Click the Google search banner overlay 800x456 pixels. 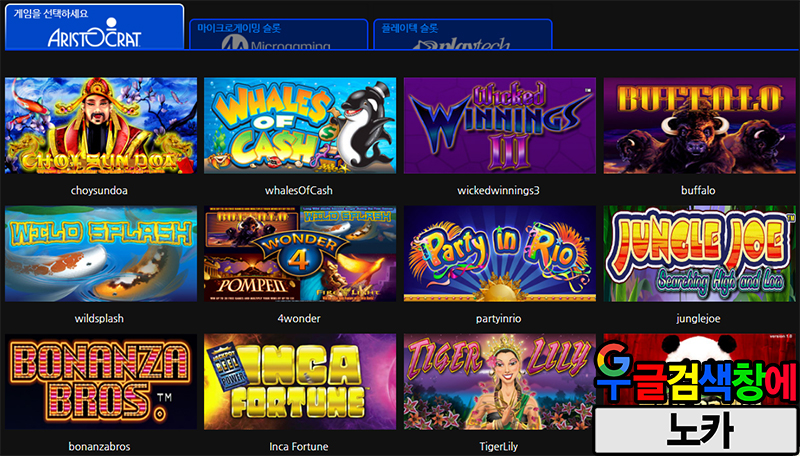click(696, 373)
